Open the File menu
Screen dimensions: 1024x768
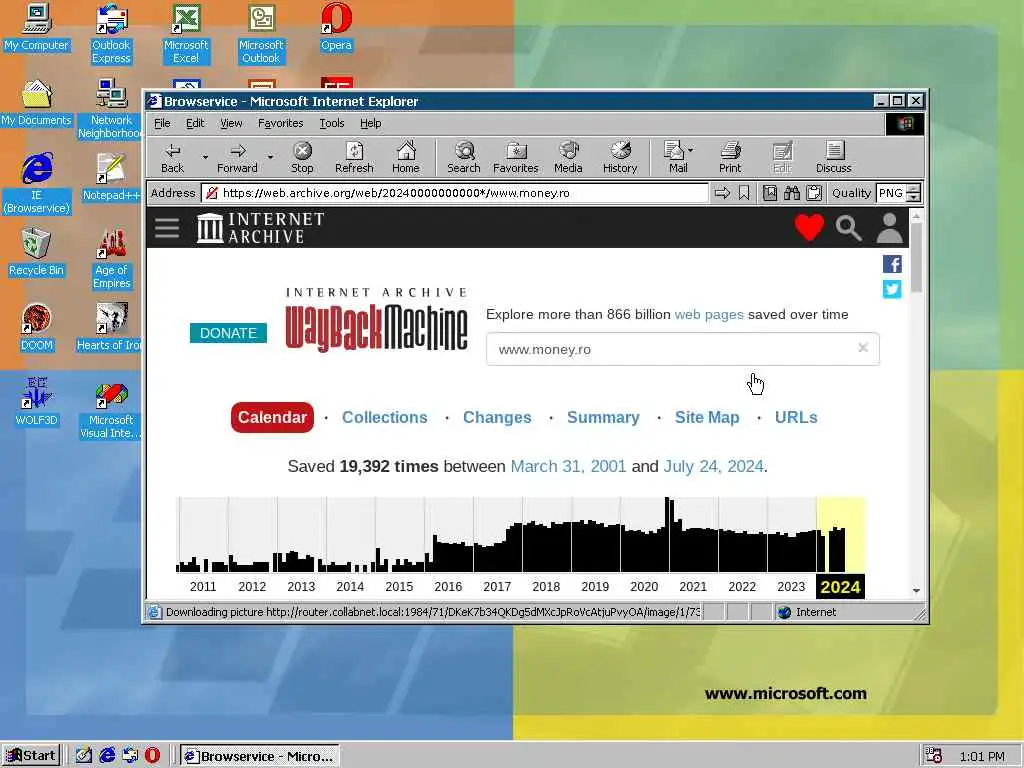[x=162, y=123]
